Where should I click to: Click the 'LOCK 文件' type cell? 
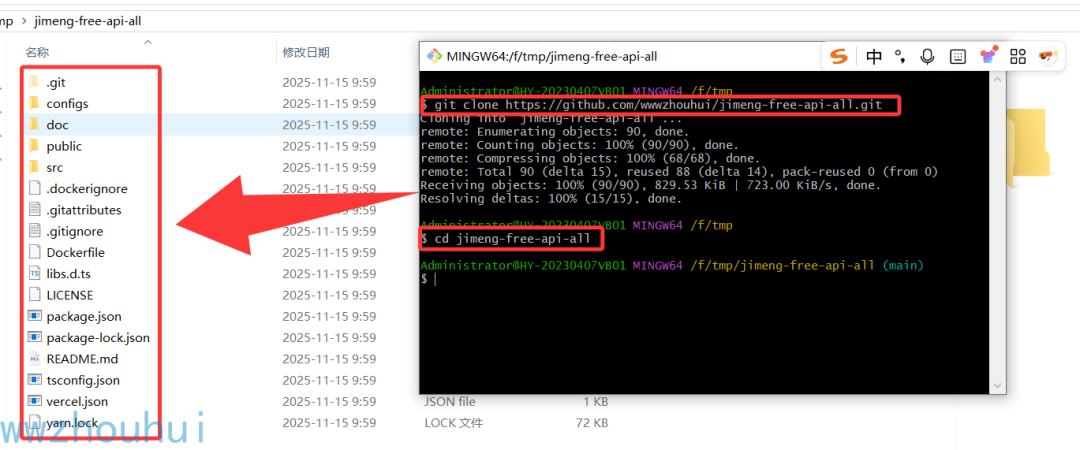453,422
